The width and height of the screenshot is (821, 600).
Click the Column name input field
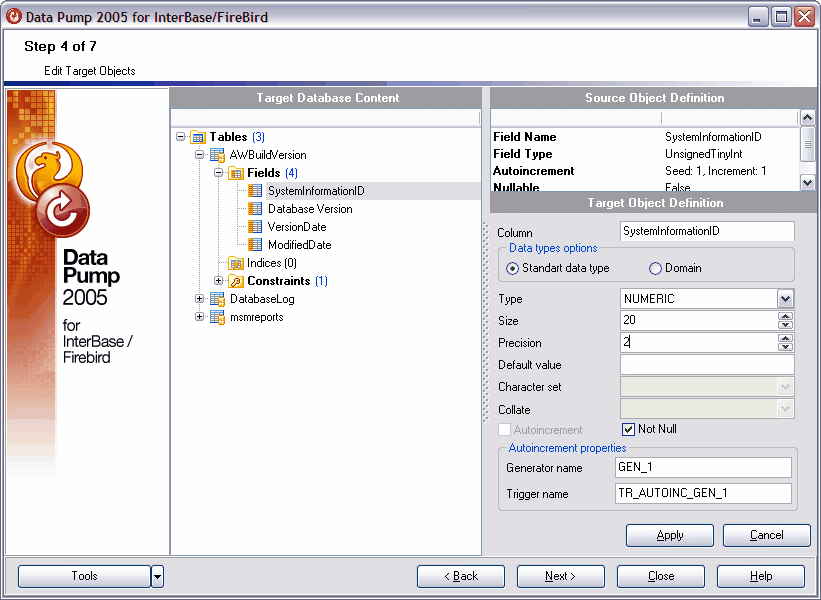pyautogui.click(x=707, y=231)
